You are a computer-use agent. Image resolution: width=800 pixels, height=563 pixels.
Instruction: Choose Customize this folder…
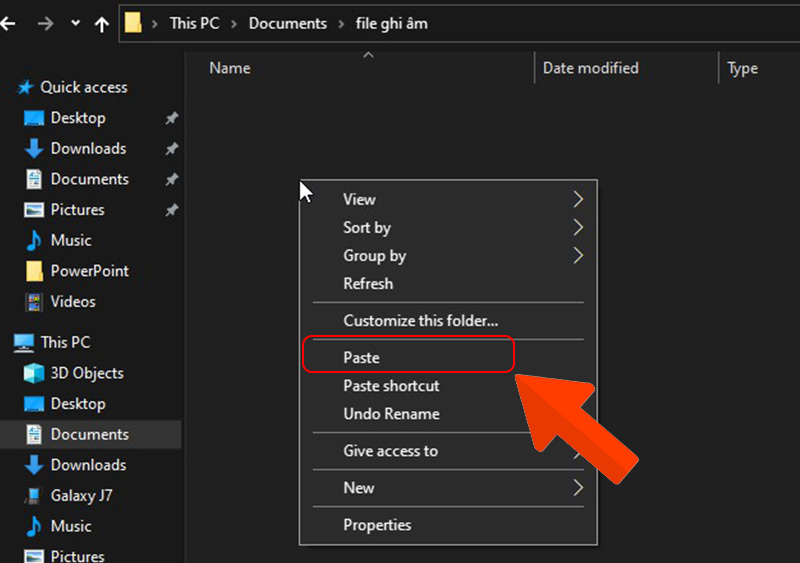point(448,321)
